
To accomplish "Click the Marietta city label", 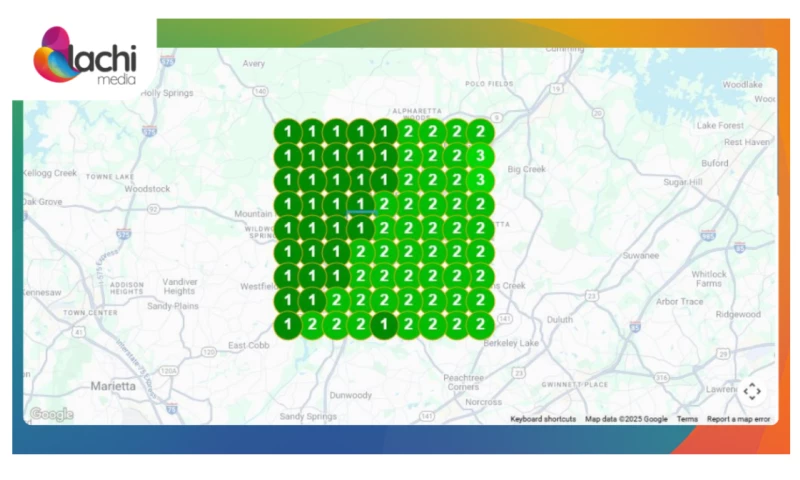I will (x=113, y=386).
